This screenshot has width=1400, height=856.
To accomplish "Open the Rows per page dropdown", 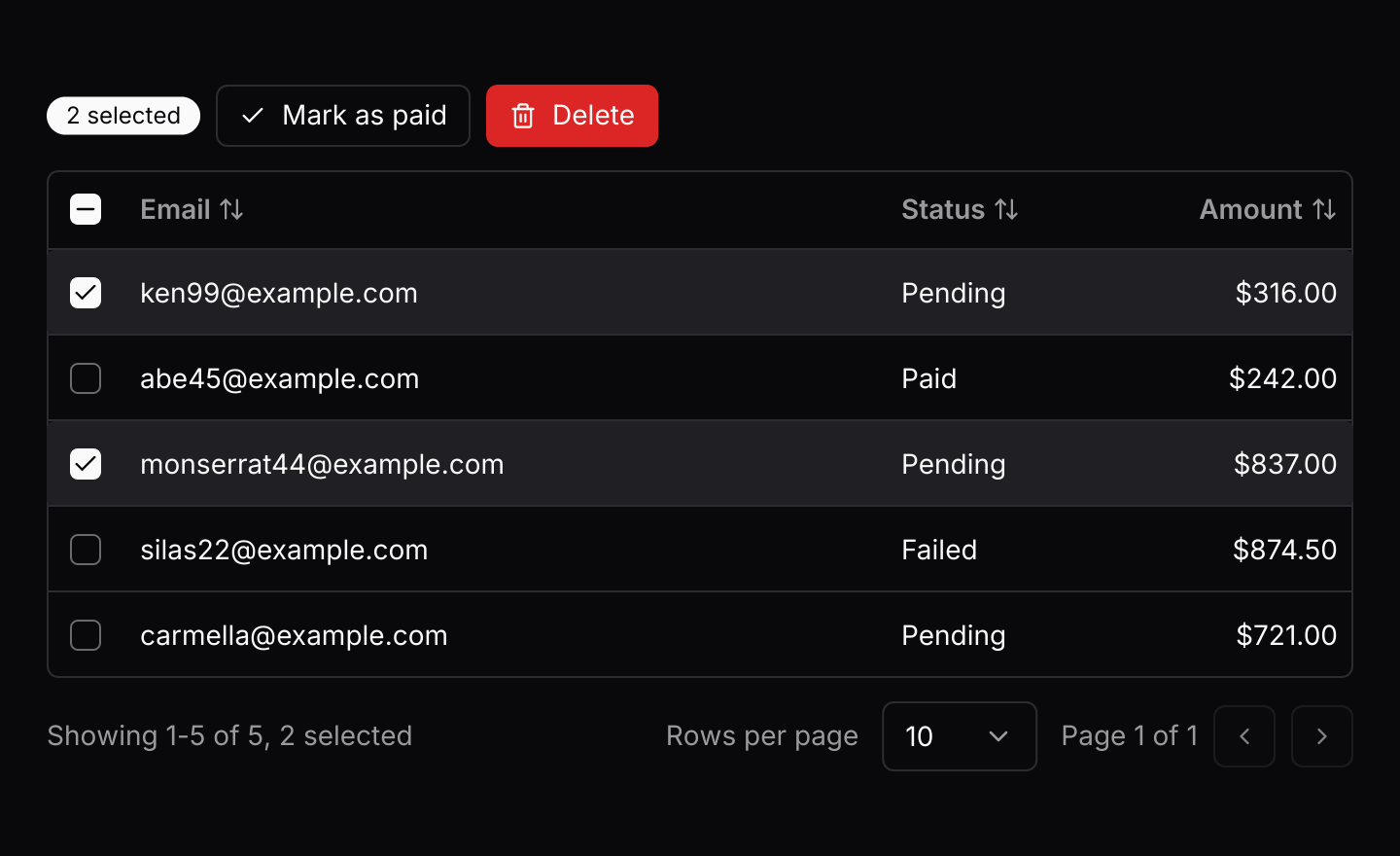I will [x=960, y=736].
